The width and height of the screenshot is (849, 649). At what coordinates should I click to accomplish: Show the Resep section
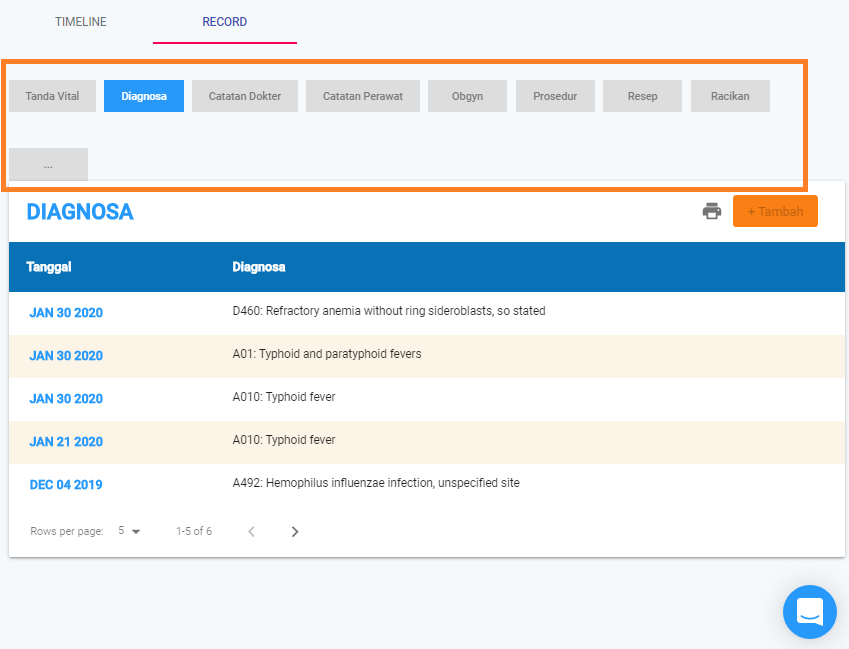pos(643,96)
